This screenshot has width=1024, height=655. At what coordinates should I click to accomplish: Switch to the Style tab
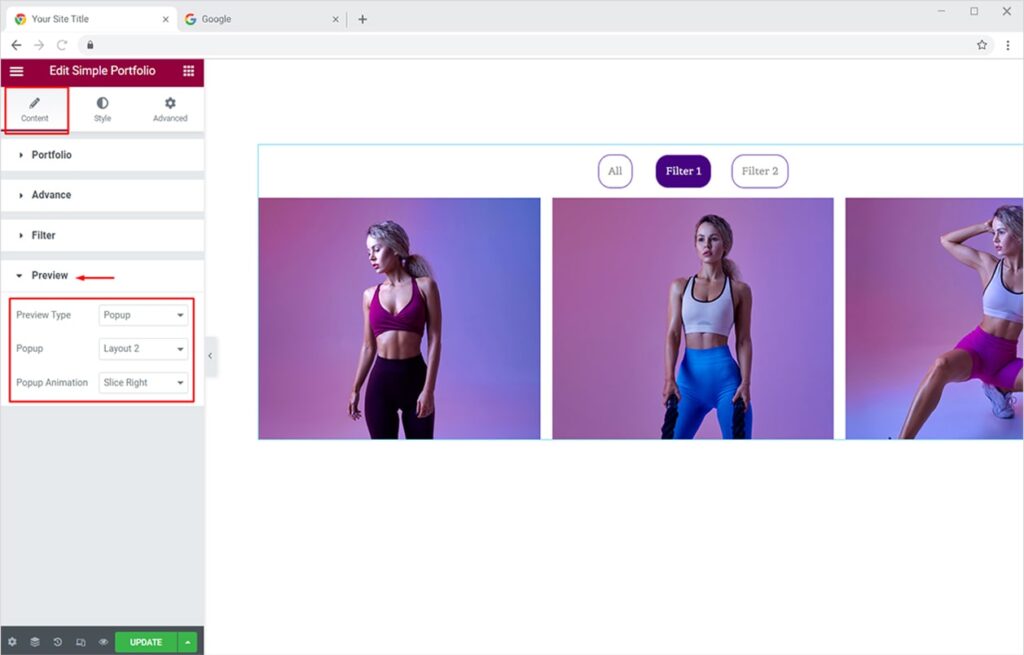(102, 109)
